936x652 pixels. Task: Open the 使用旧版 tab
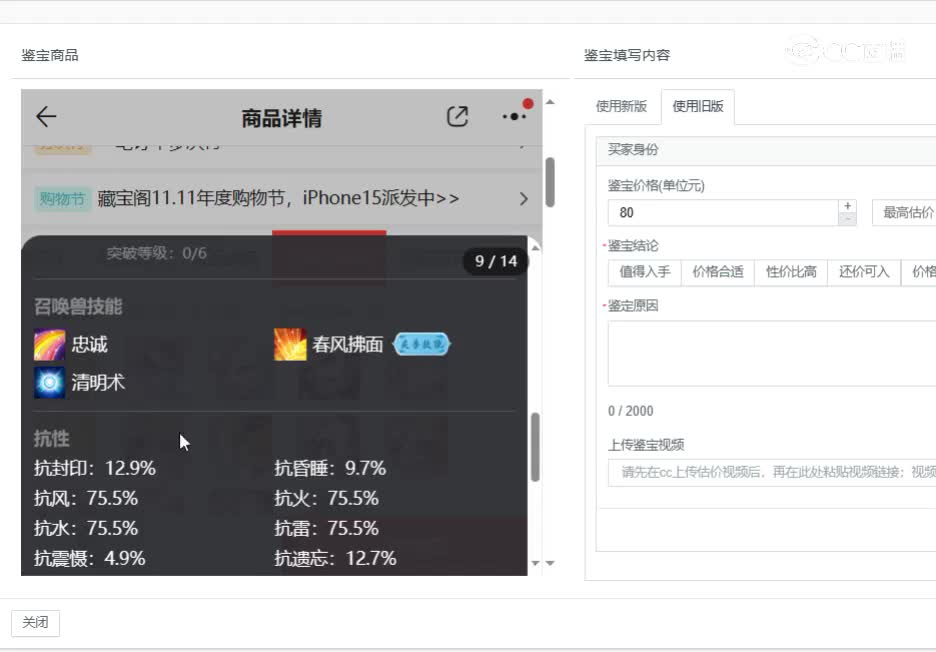coord(698,107)
